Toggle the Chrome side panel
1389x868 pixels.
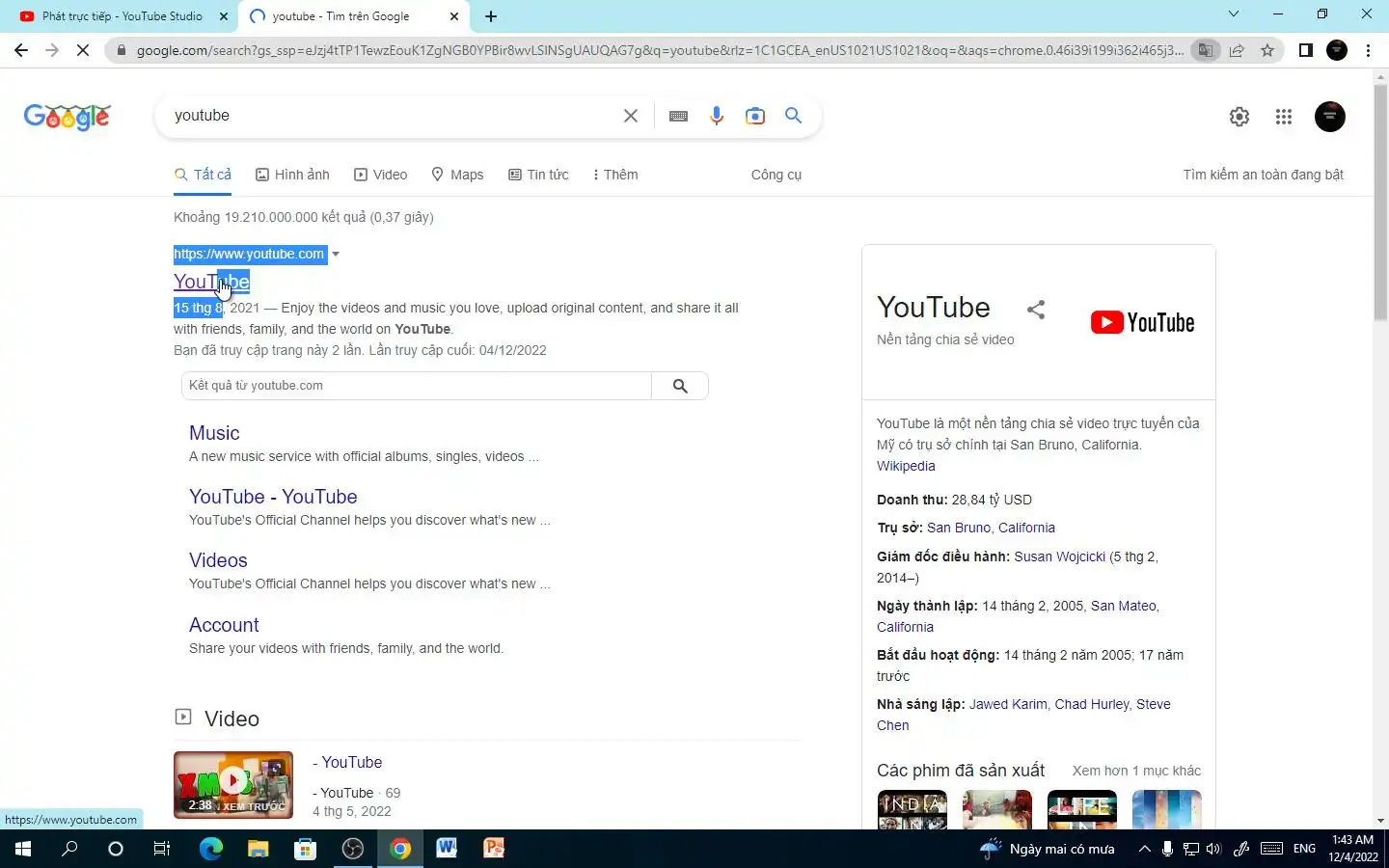(1306, 50)
